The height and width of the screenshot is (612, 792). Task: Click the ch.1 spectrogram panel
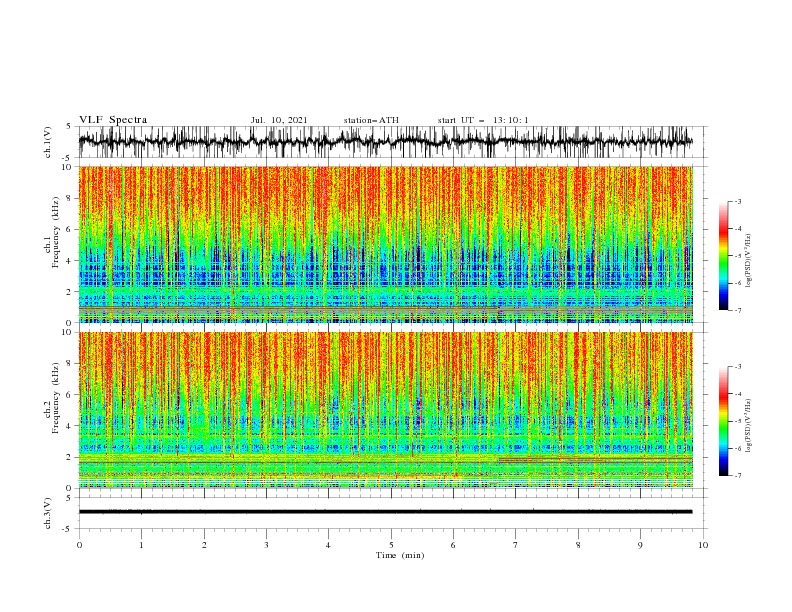tap(385, 244)
